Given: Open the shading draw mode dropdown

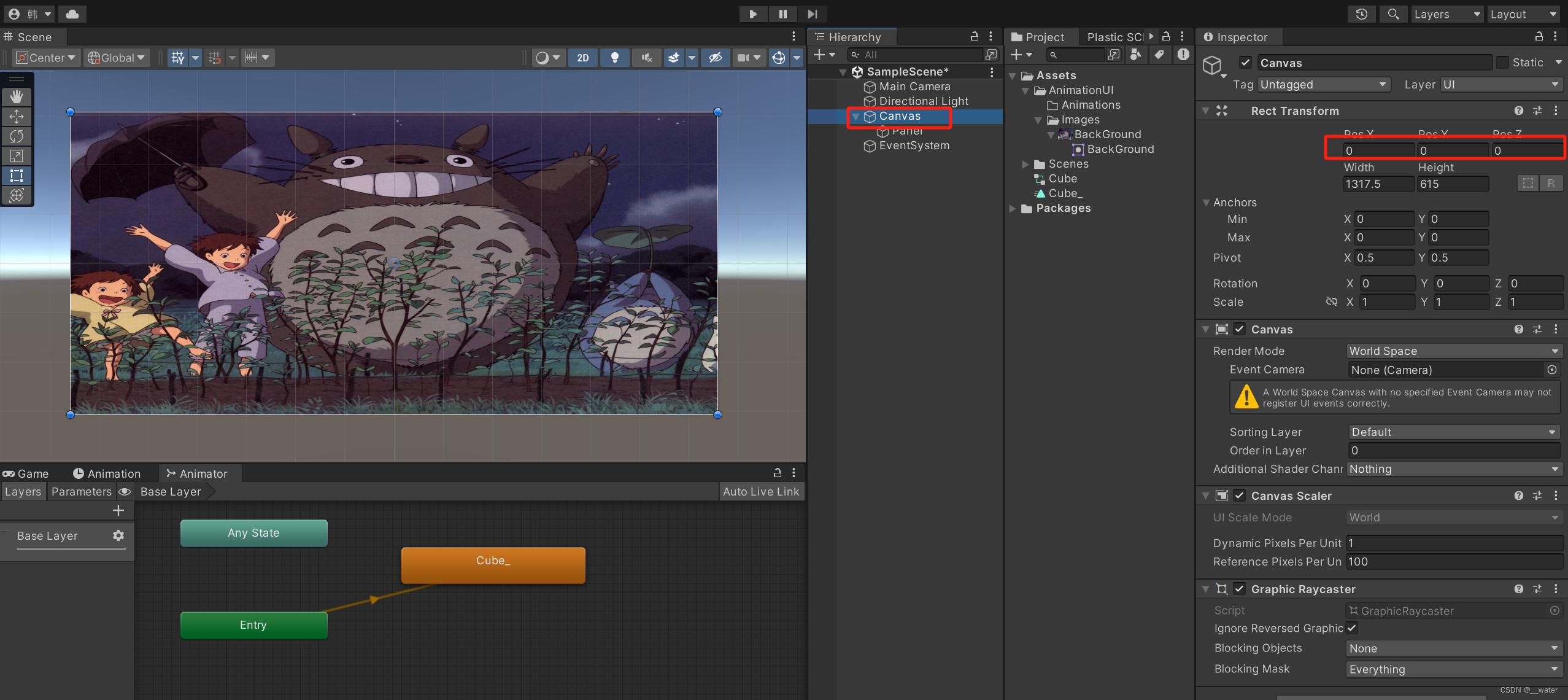Looking at the screenshot, I should point(548,58).
